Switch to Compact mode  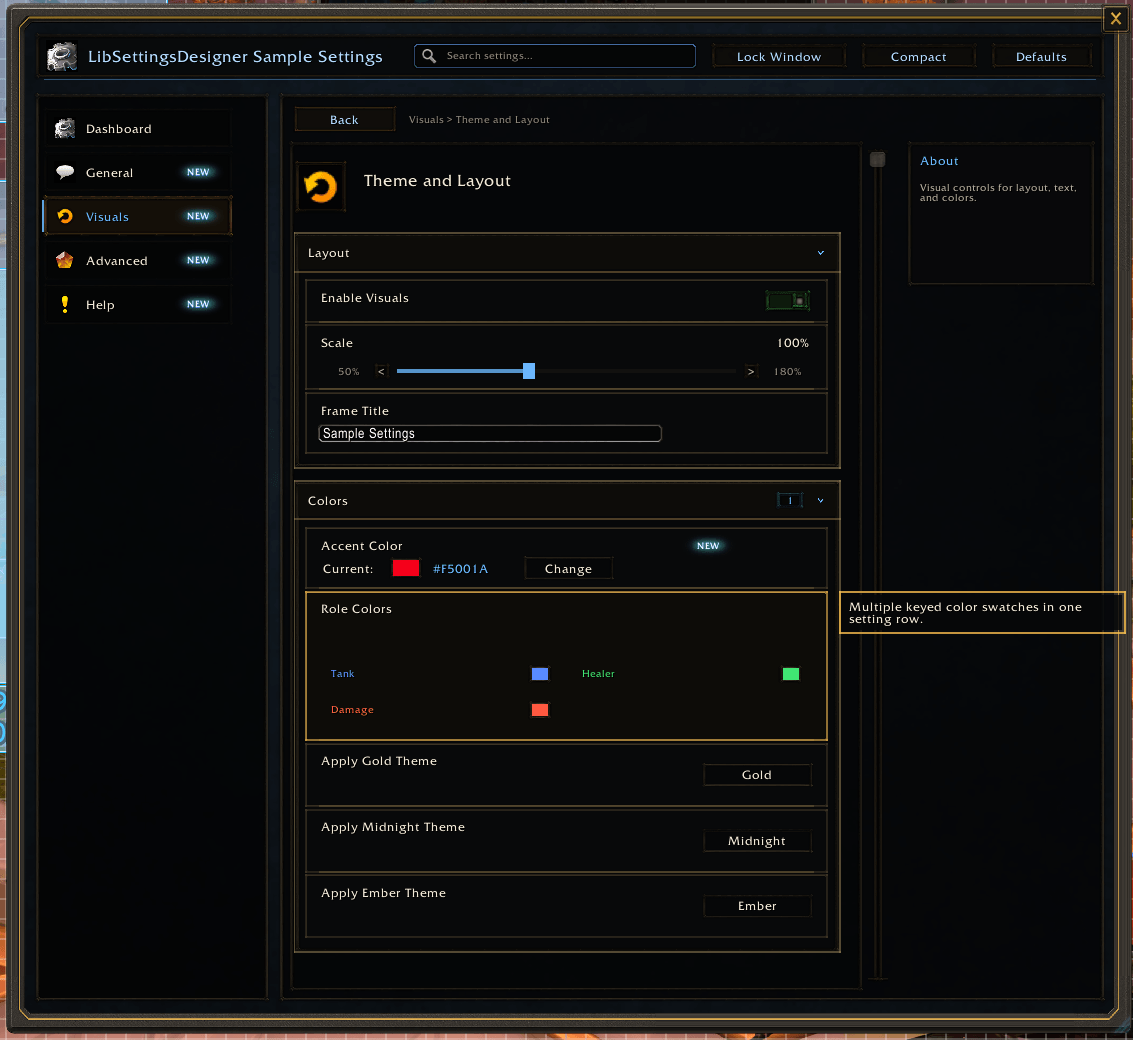click(x=918, y=56)
